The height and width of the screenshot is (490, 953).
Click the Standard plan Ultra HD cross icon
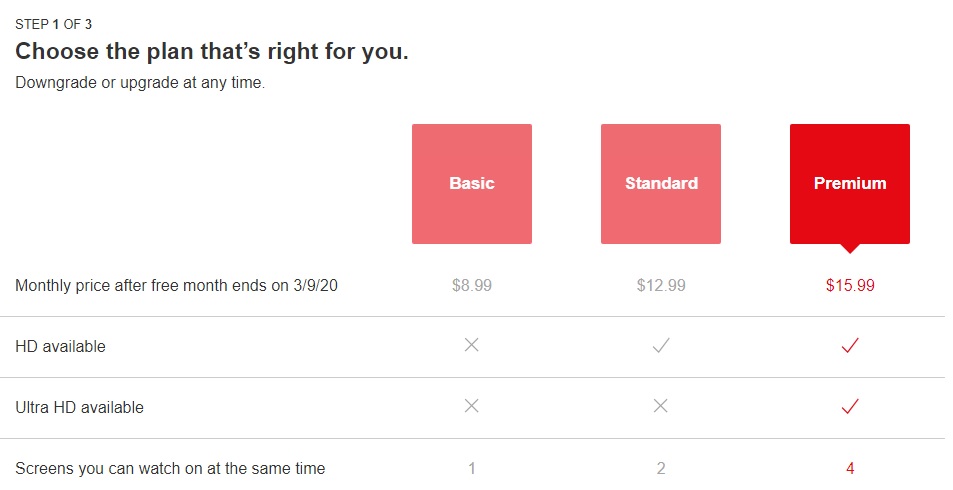coord(661,405)
